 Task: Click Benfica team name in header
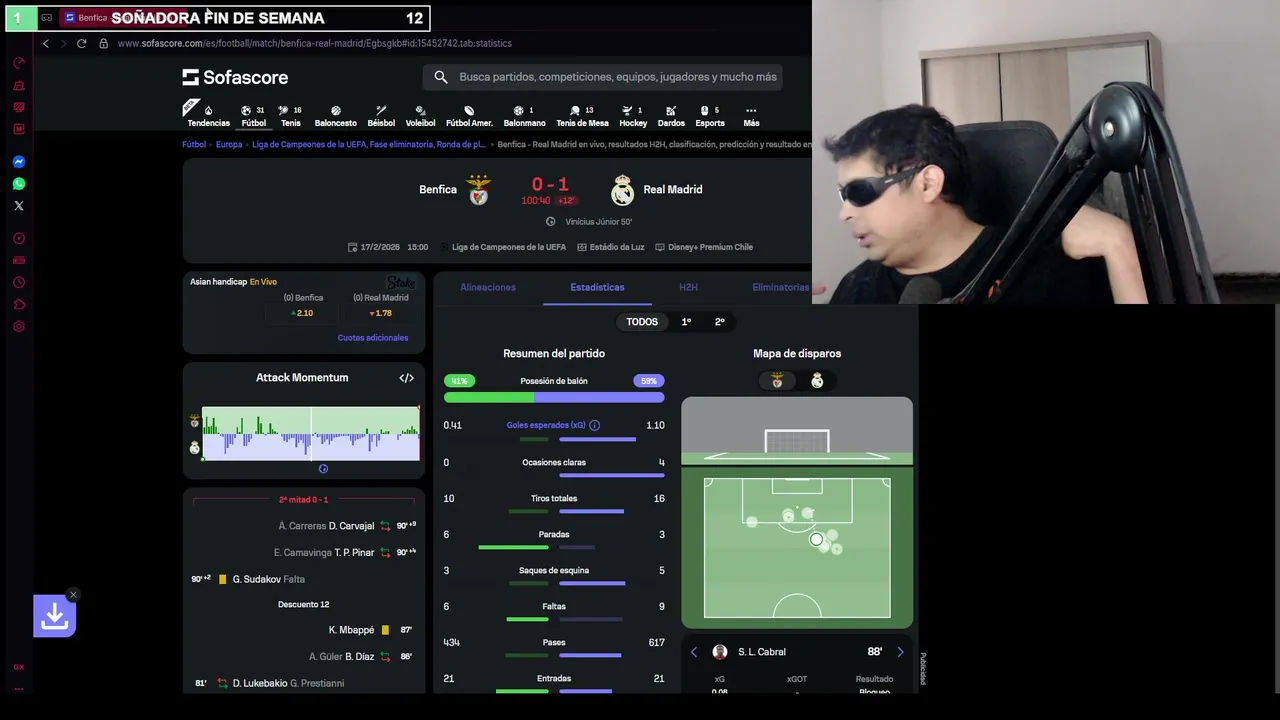[438, 189]
